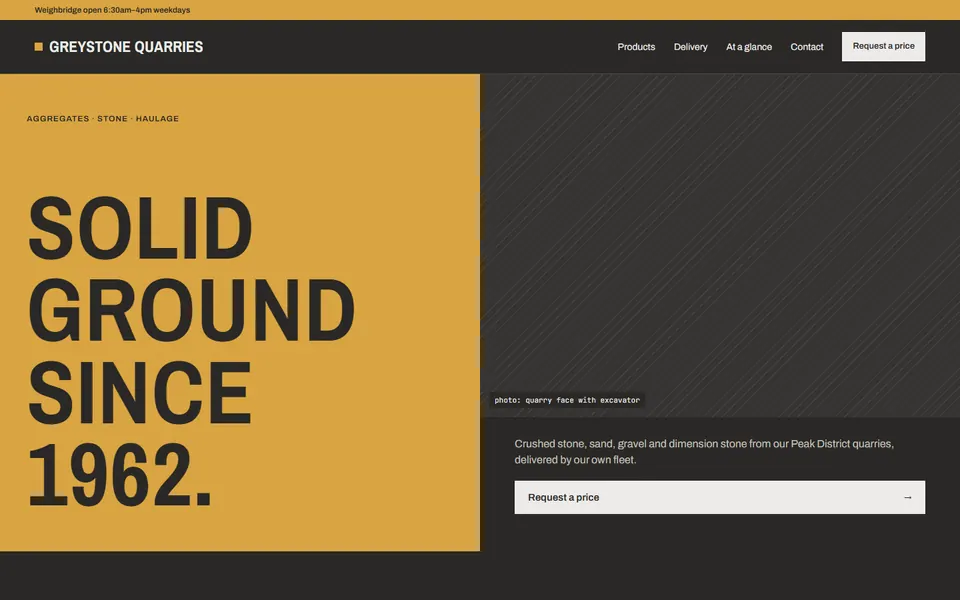Click the wide hero Request a price button
Screen dimensions: 960x600
pos(719,497)
